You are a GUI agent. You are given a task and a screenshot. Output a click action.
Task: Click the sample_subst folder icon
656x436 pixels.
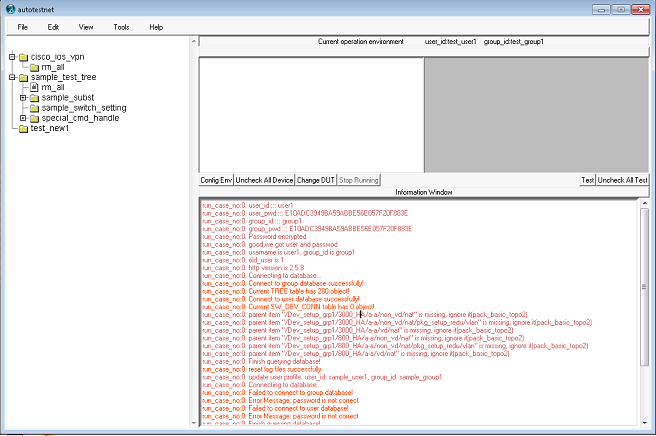coord(34,98)
